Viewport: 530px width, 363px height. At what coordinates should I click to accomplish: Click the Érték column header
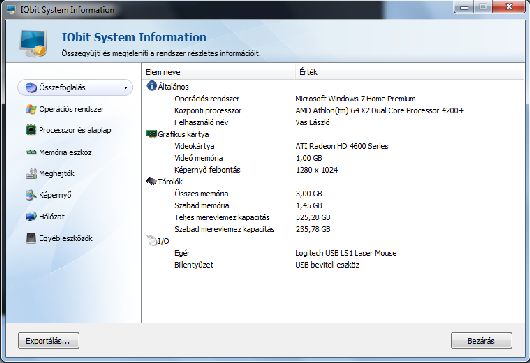pos(410,72)
